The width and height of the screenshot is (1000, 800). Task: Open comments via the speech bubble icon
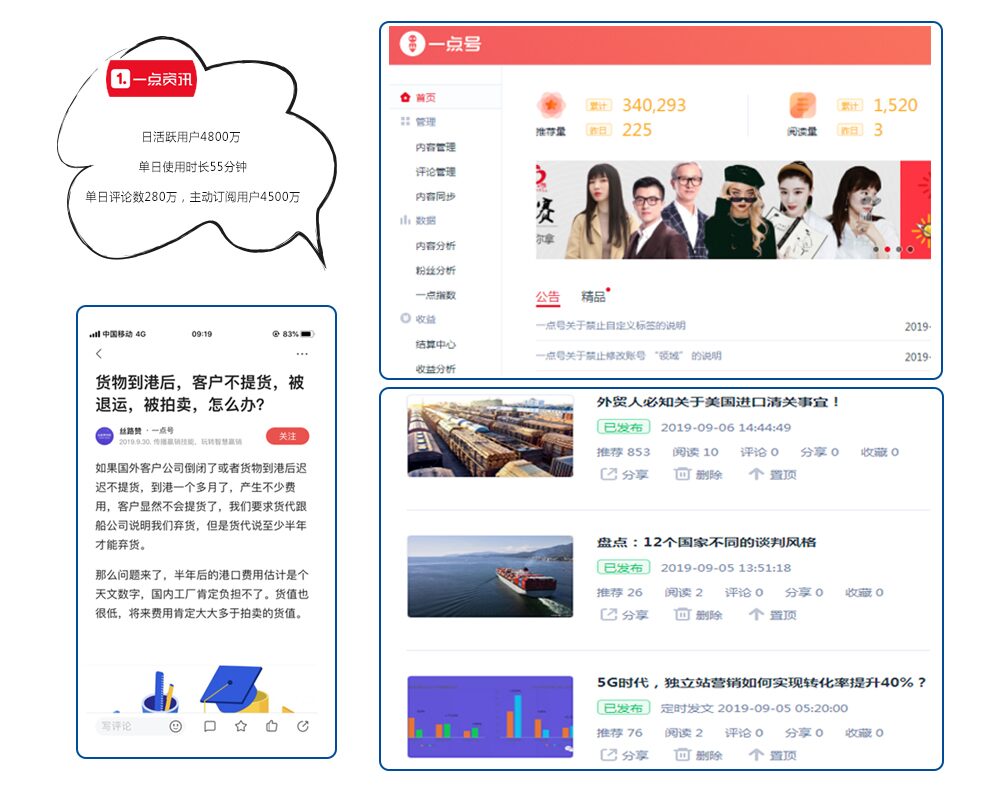coord(210,726)
